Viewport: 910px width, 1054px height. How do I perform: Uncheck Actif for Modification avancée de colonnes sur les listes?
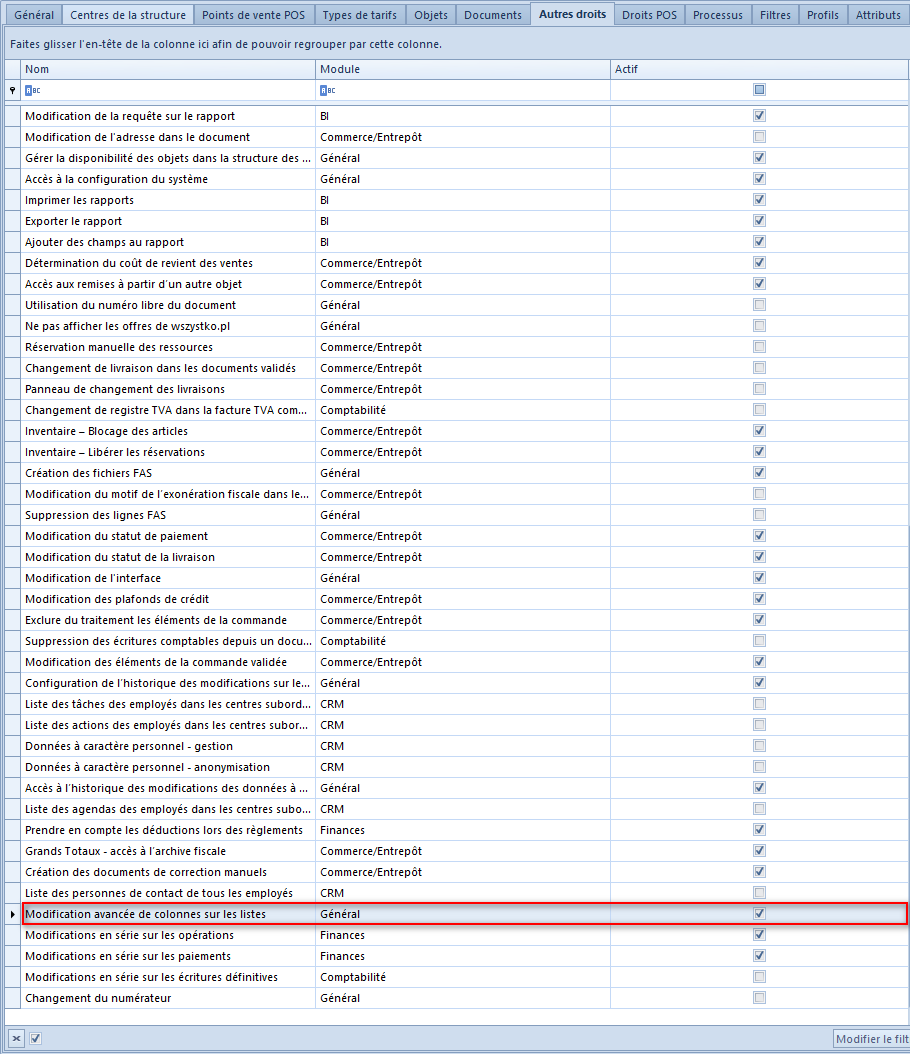click(x=759, y=914)
